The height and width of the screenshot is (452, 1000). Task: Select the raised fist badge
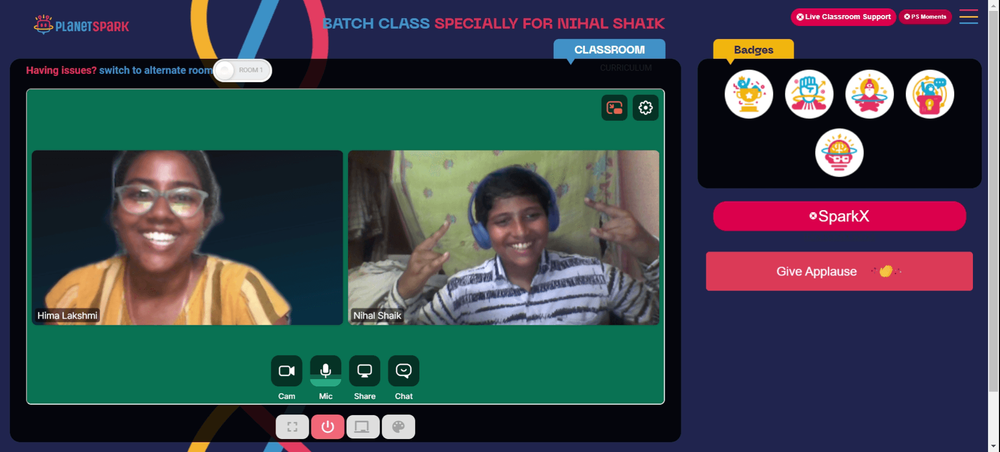(809, 94)
